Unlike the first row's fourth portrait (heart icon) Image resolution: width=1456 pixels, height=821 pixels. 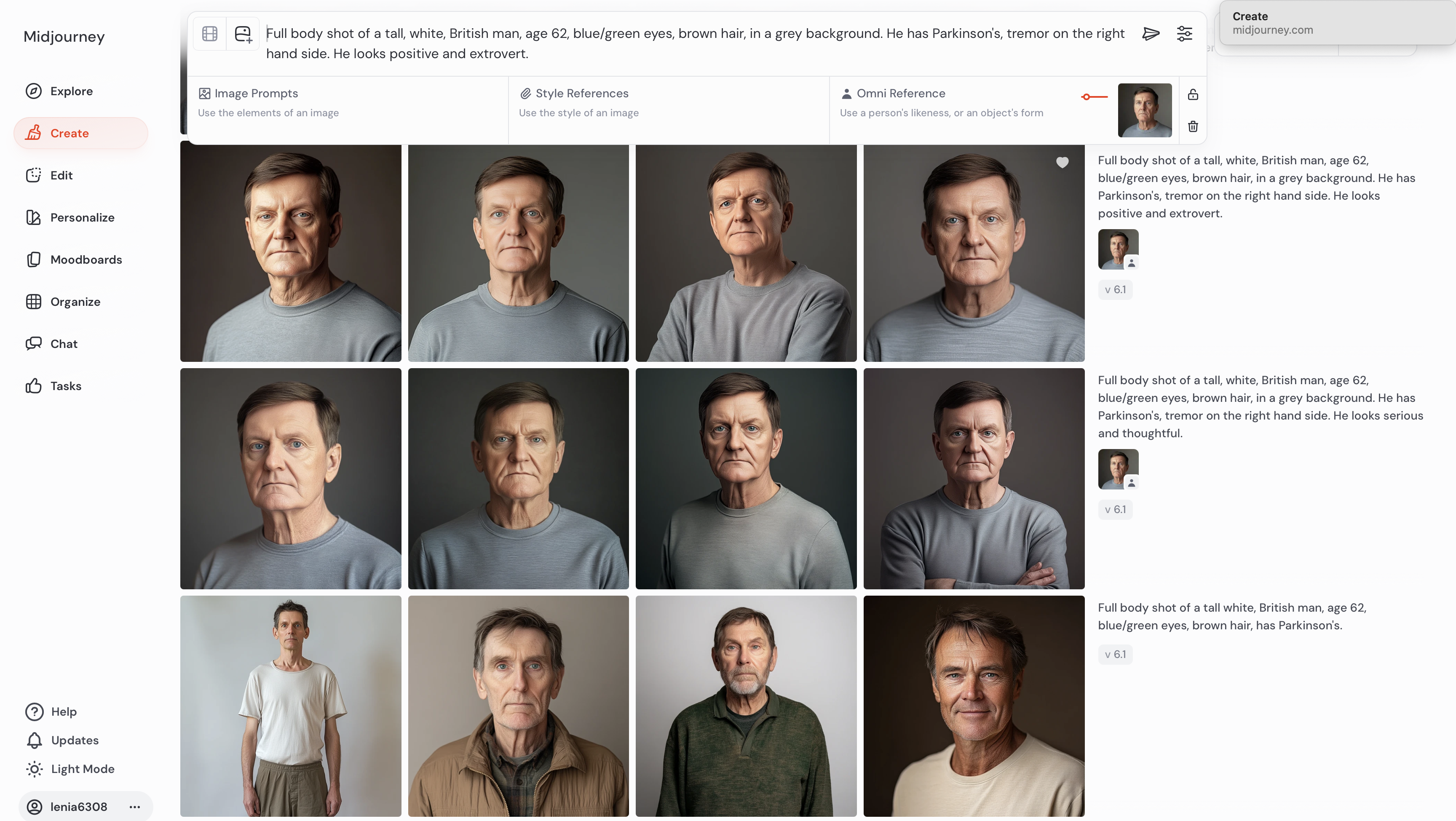tap(1062, 163)
